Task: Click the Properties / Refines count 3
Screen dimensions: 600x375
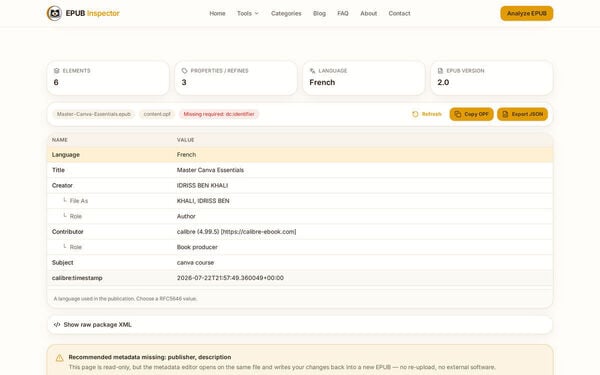Action: point(184,82)
